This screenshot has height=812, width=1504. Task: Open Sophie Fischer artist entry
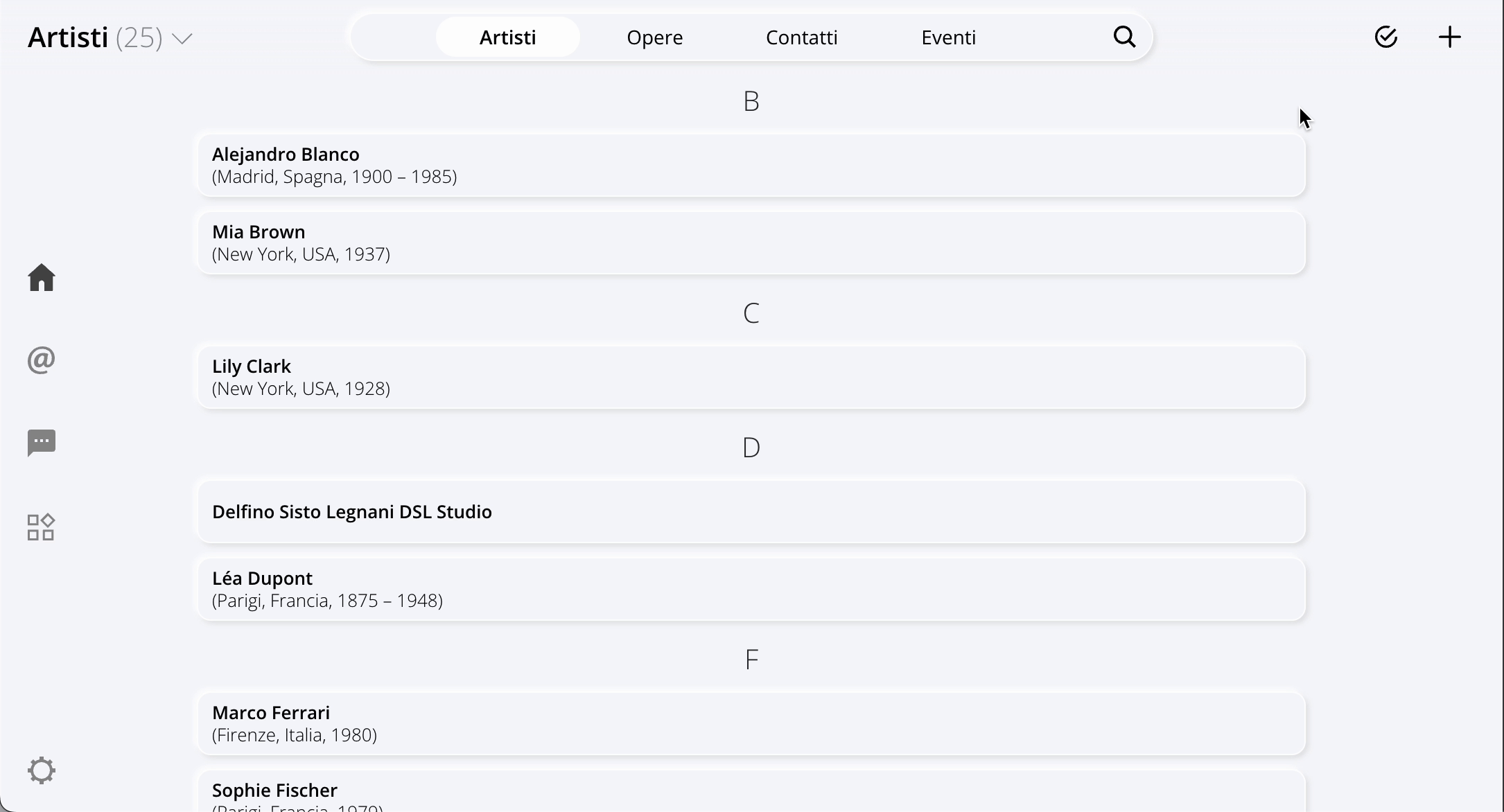(x=751, y=792)
